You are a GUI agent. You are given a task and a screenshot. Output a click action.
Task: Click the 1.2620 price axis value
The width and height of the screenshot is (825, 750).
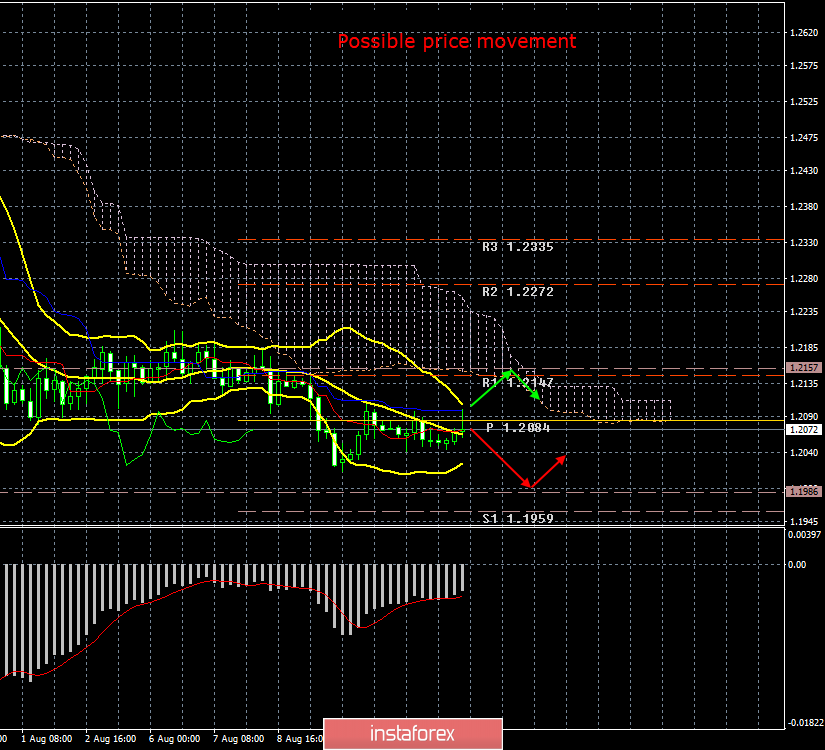[804, 33]
